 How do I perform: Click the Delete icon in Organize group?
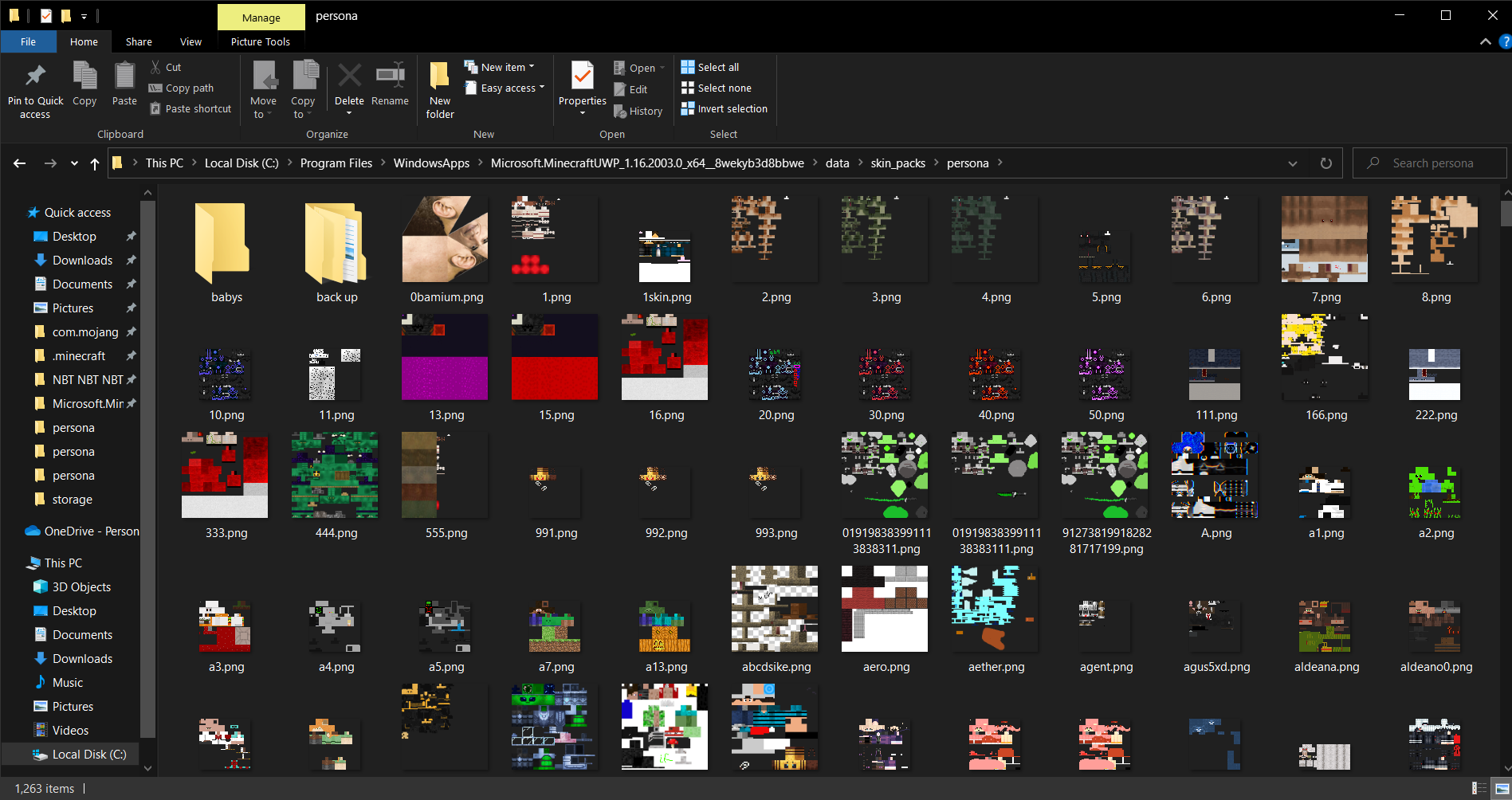coord(349,78)
